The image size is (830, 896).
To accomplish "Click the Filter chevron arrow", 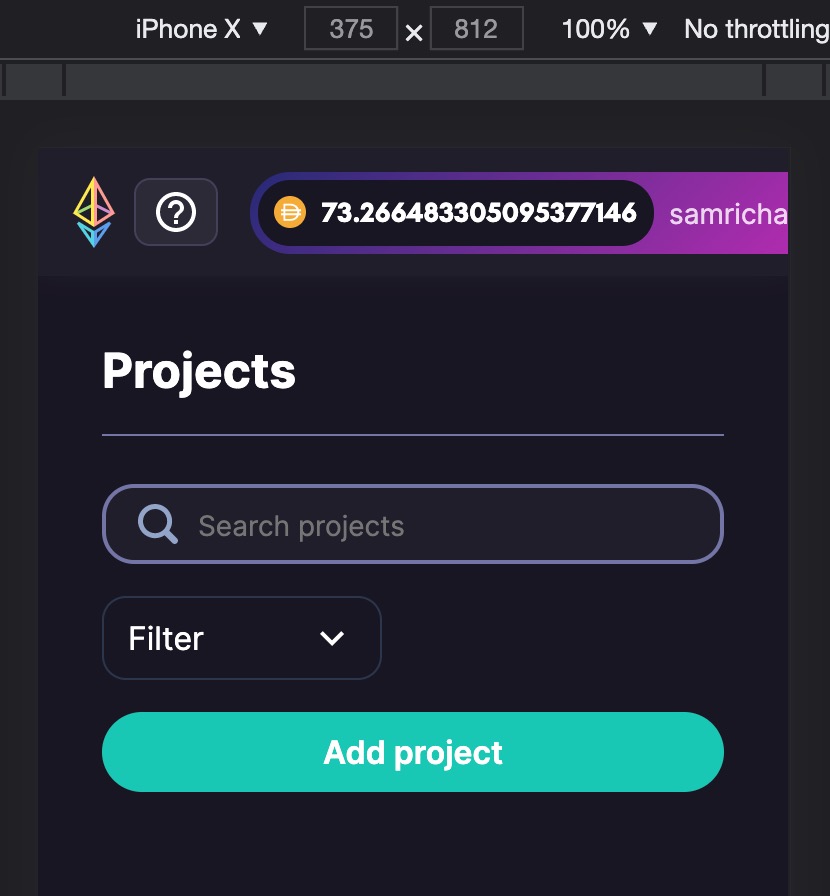I will (332, 638).
